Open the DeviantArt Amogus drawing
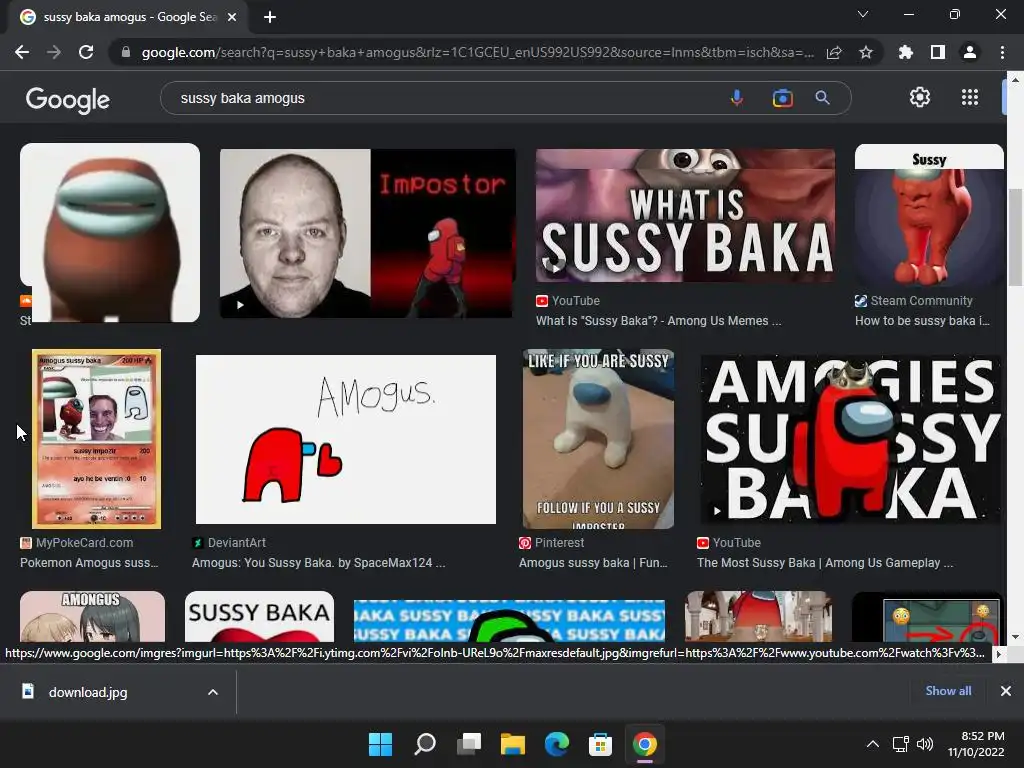 coord(345,440)
